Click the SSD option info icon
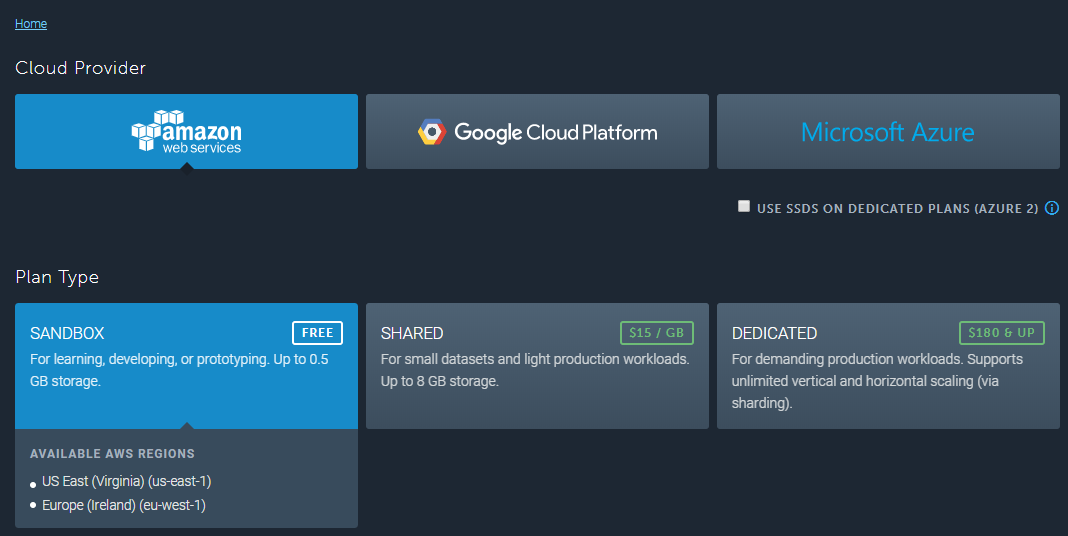 pos(1052,208)
